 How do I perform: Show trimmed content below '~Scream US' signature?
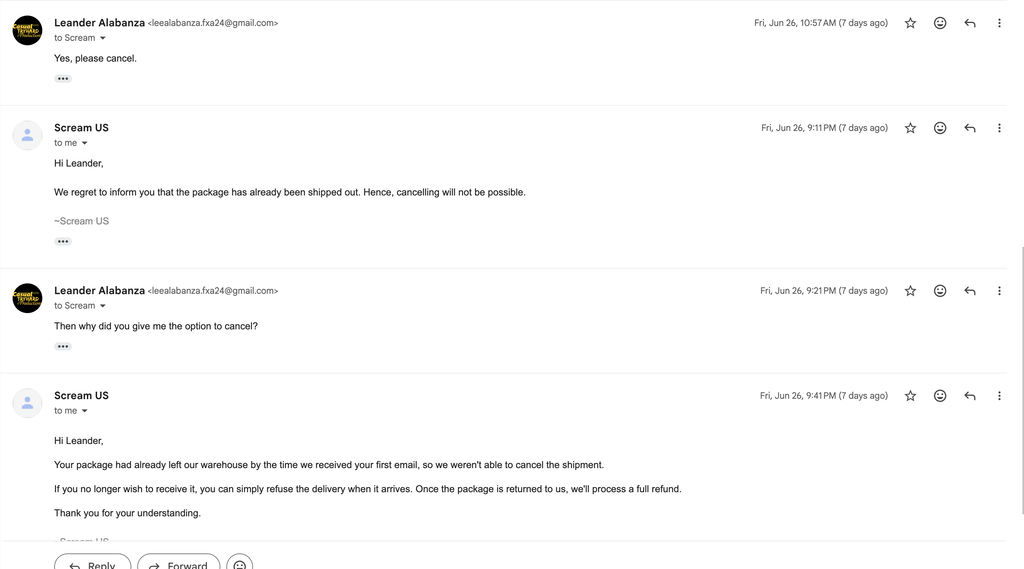coord(63,241)
